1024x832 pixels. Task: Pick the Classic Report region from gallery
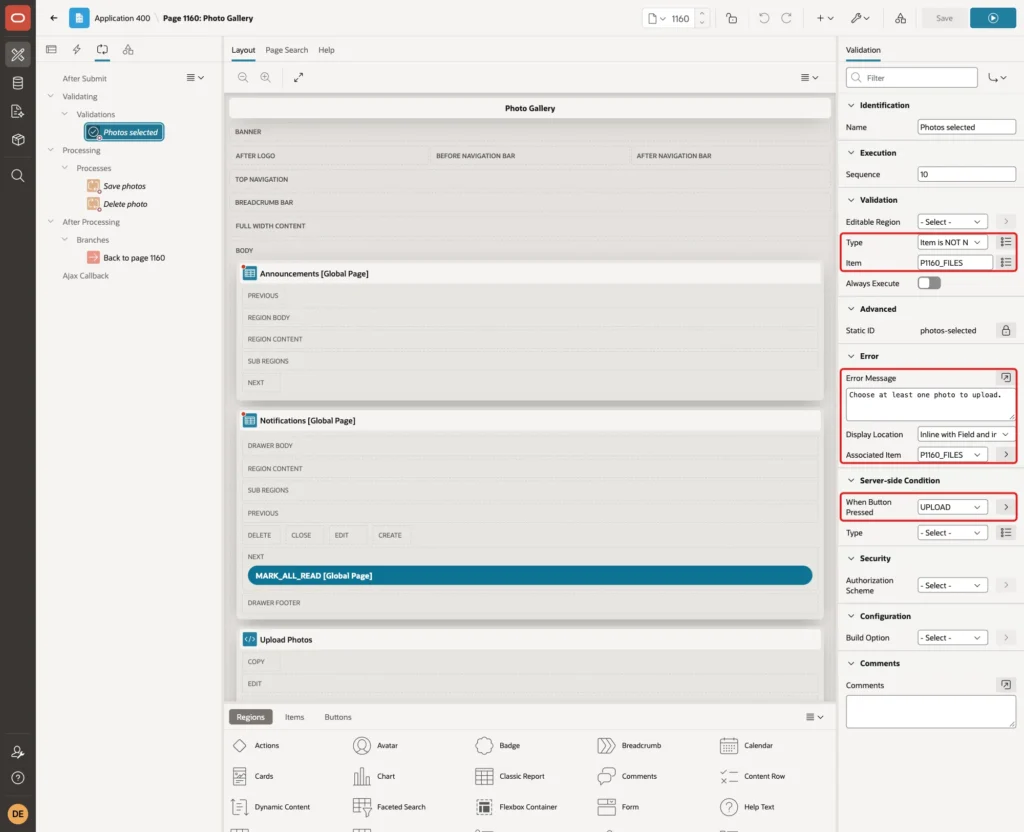[x=510, y=776]
